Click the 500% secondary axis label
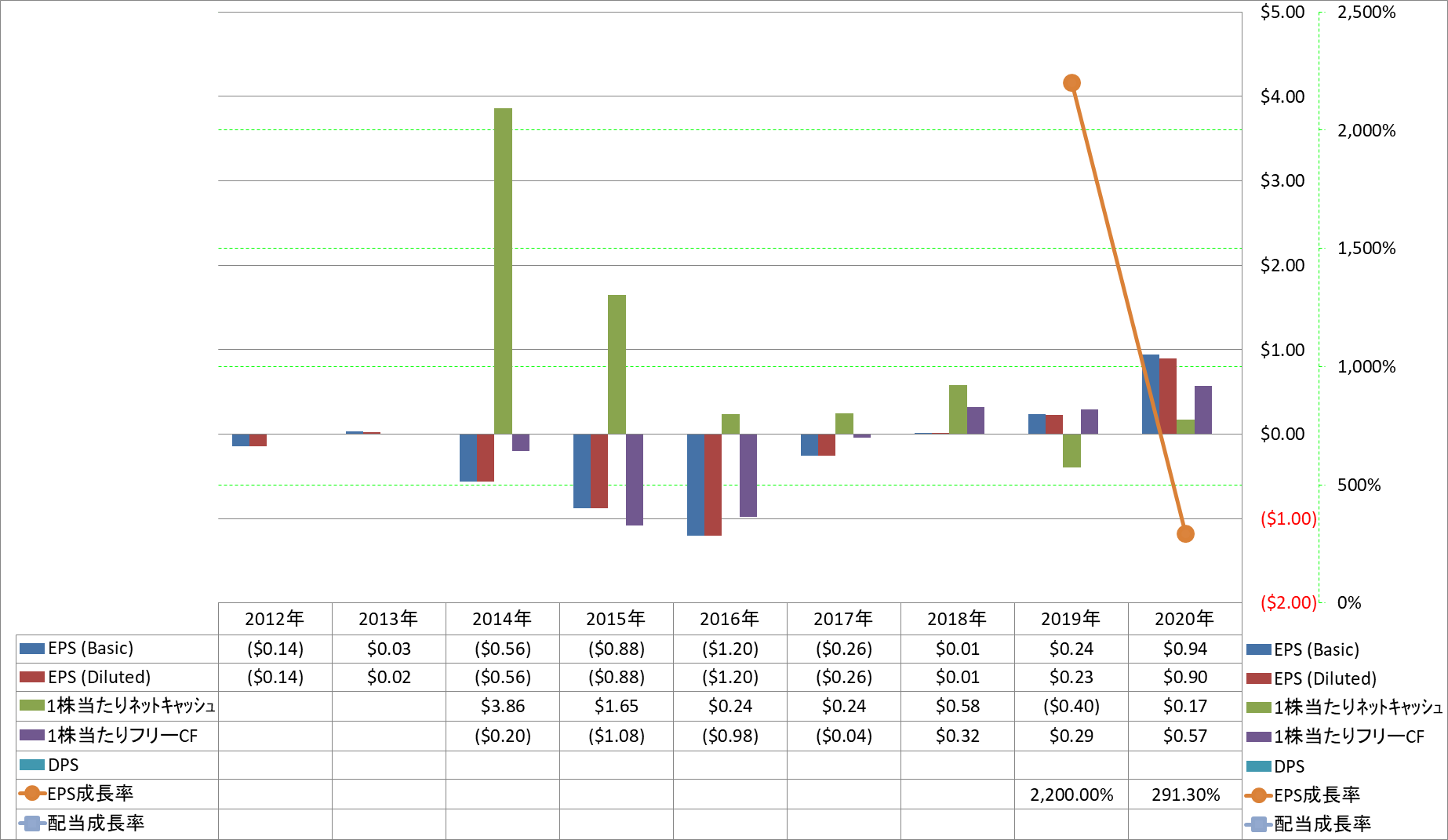The width and height of the screenshot is (1448, 840). [1359, 485]
